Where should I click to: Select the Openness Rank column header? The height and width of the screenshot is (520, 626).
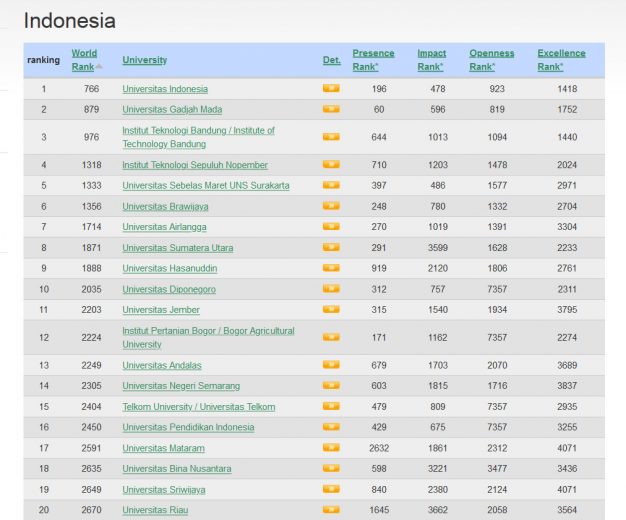491,59
